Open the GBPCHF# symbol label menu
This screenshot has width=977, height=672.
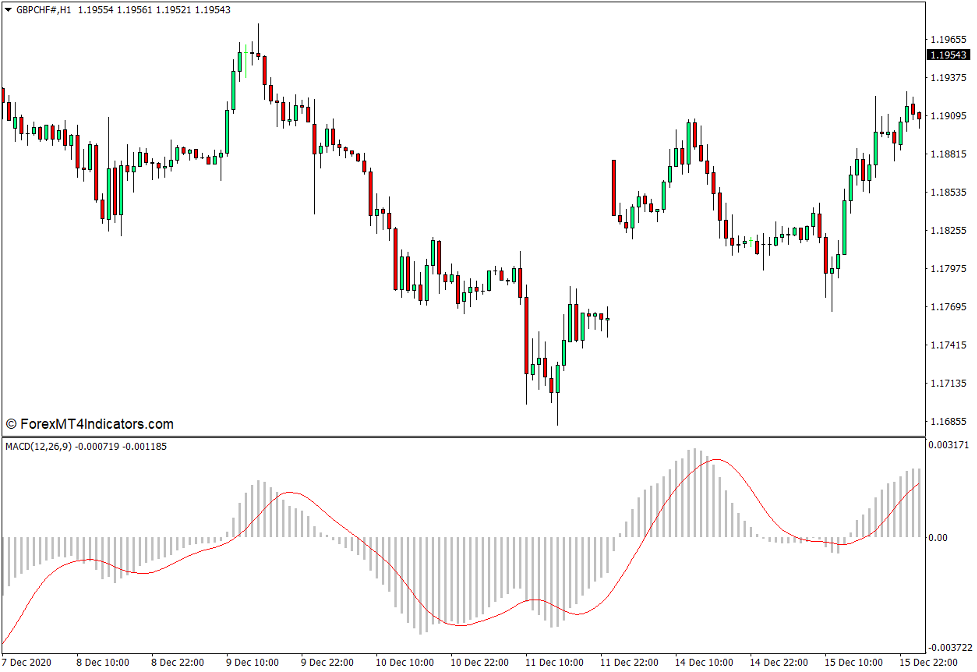point(45,11)
